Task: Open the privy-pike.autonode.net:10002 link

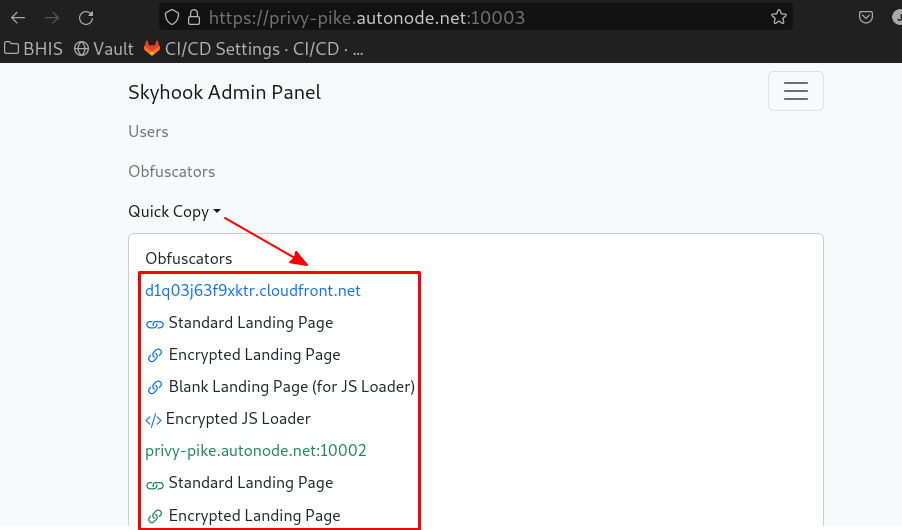Action: [255, 451]
